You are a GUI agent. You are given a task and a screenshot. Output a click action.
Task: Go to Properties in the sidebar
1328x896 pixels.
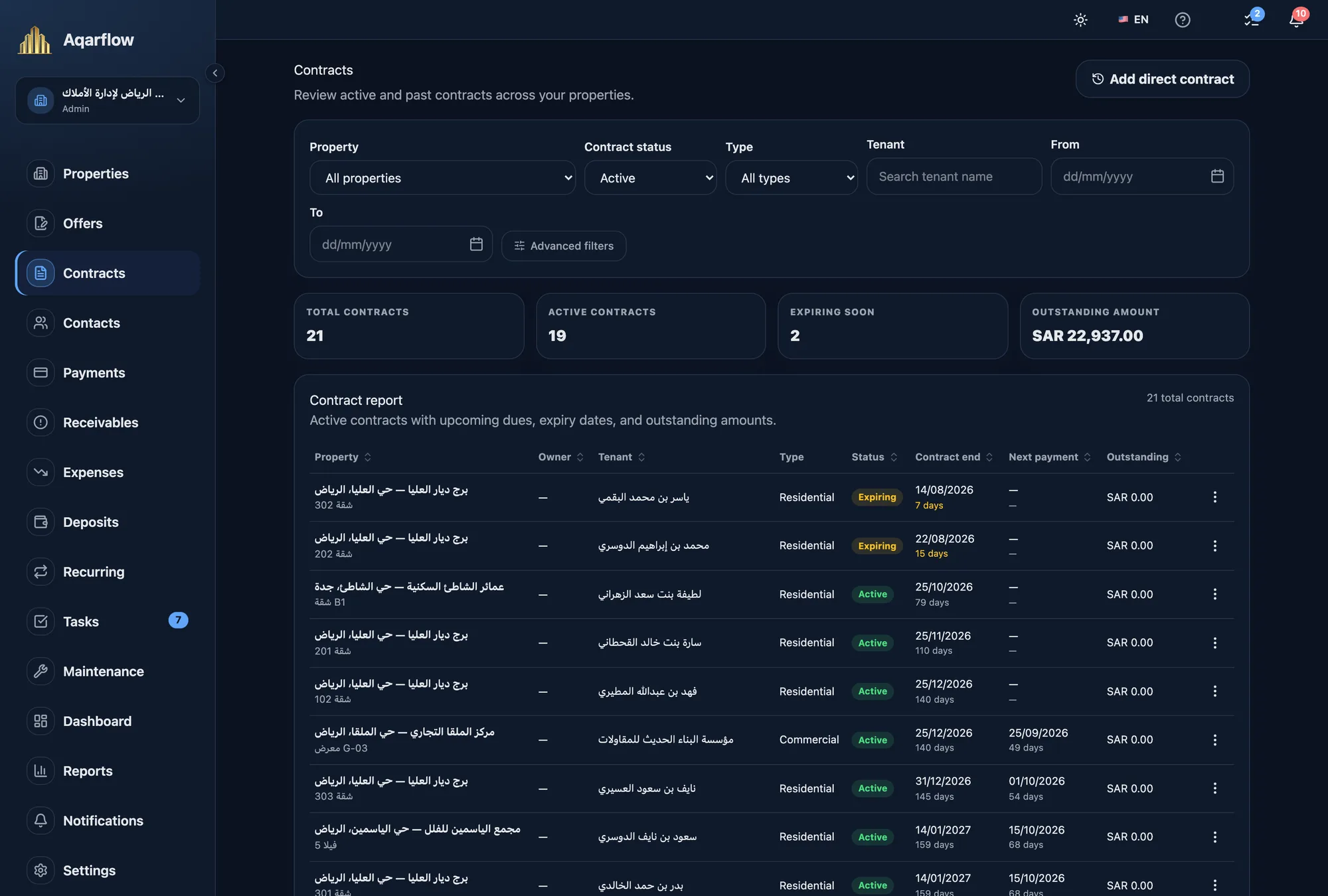[108, 174]
